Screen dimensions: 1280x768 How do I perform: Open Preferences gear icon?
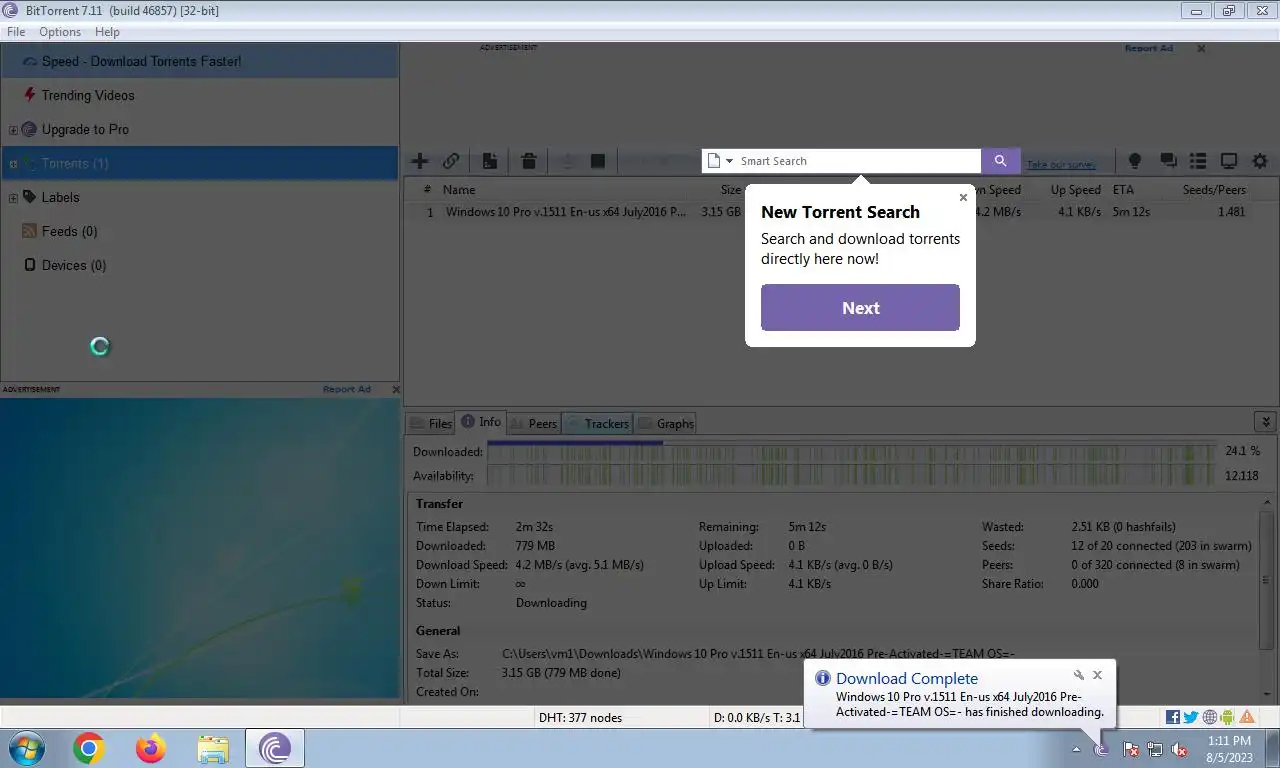1260,161
